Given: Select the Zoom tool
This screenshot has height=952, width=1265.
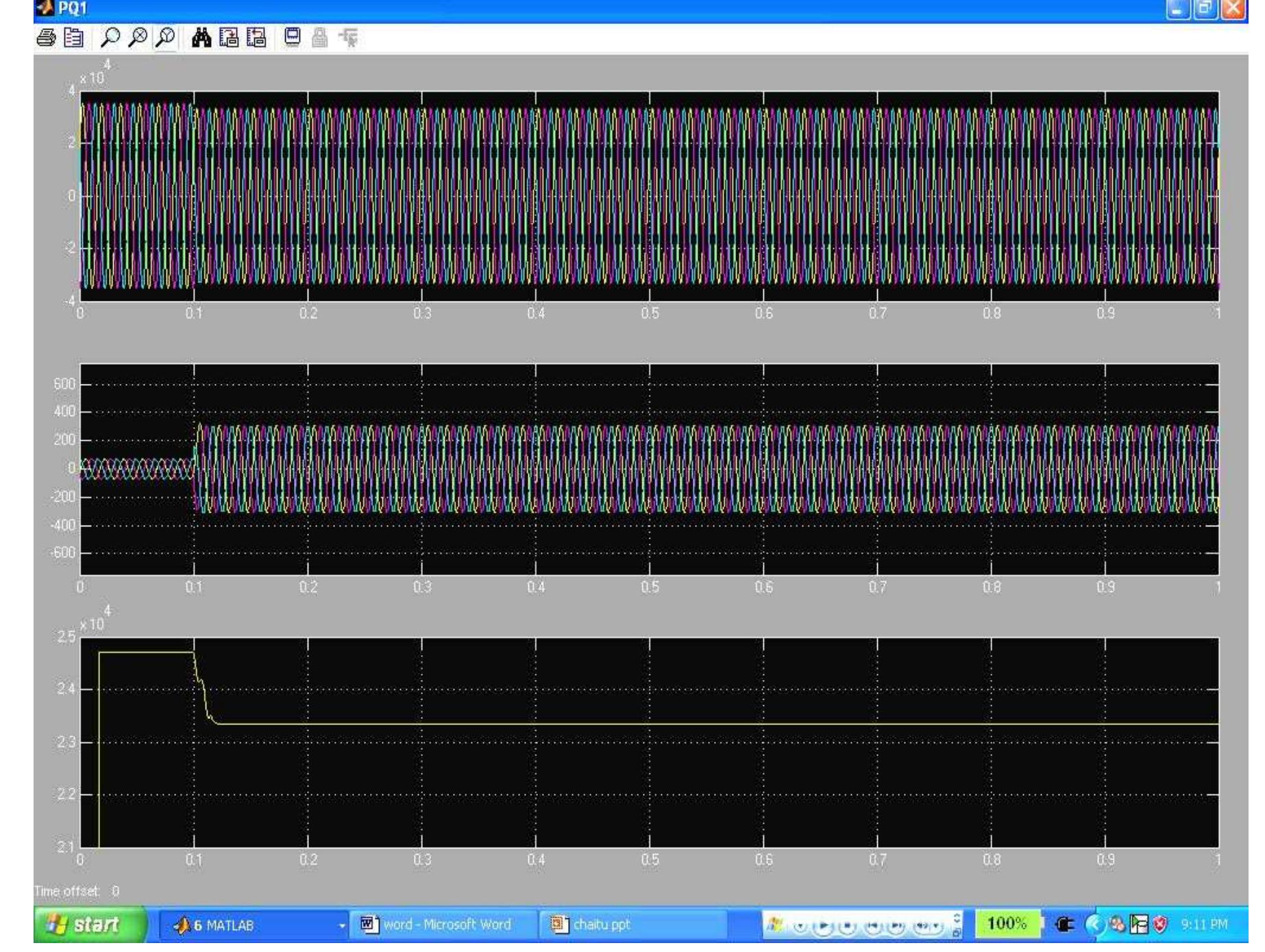Looking at the screenshot, I should [109, 39].
